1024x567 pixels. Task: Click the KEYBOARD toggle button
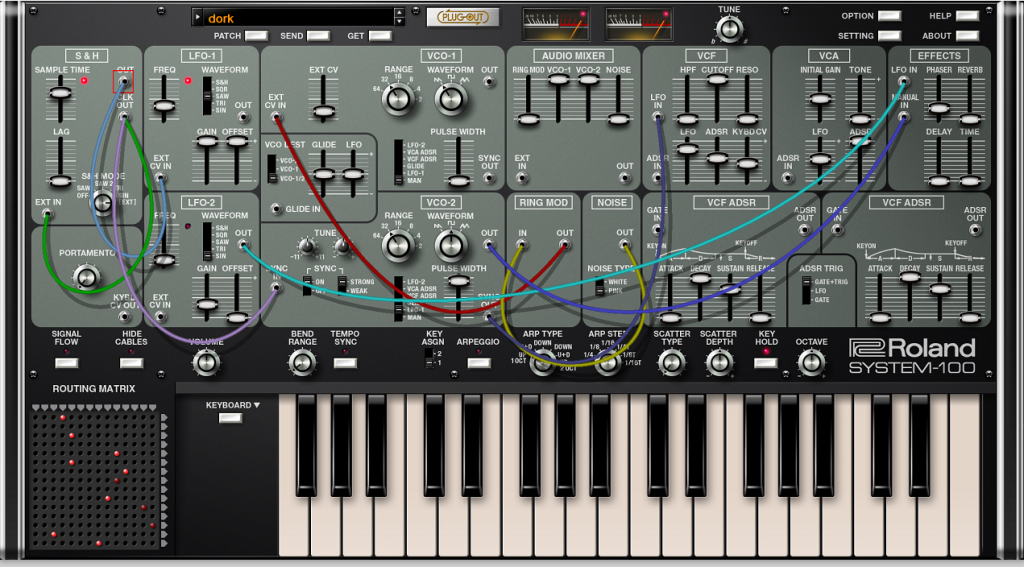(231, 418)
